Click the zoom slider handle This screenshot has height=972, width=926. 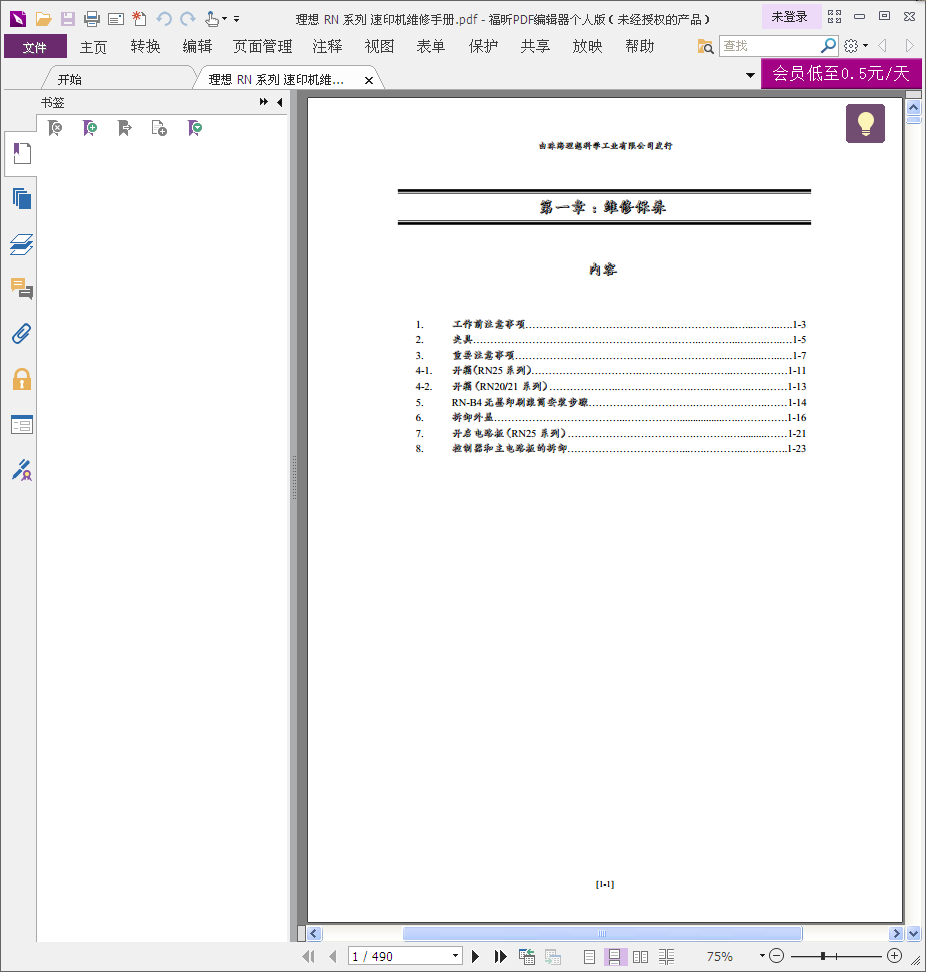[x=823, y=956]
